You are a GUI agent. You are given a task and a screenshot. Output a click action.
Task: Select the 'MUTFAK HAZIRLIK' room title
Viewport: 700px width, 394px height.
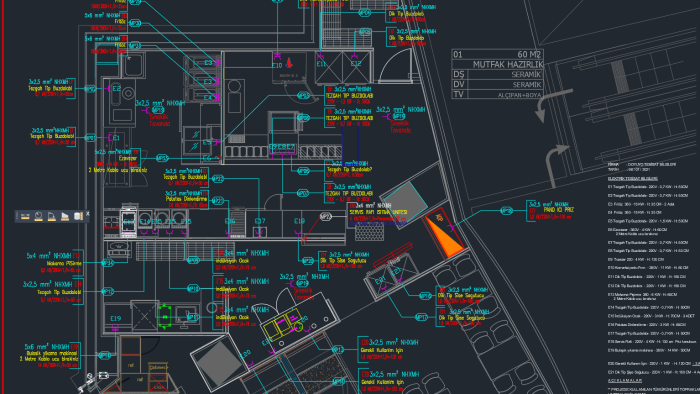point(508,65)
